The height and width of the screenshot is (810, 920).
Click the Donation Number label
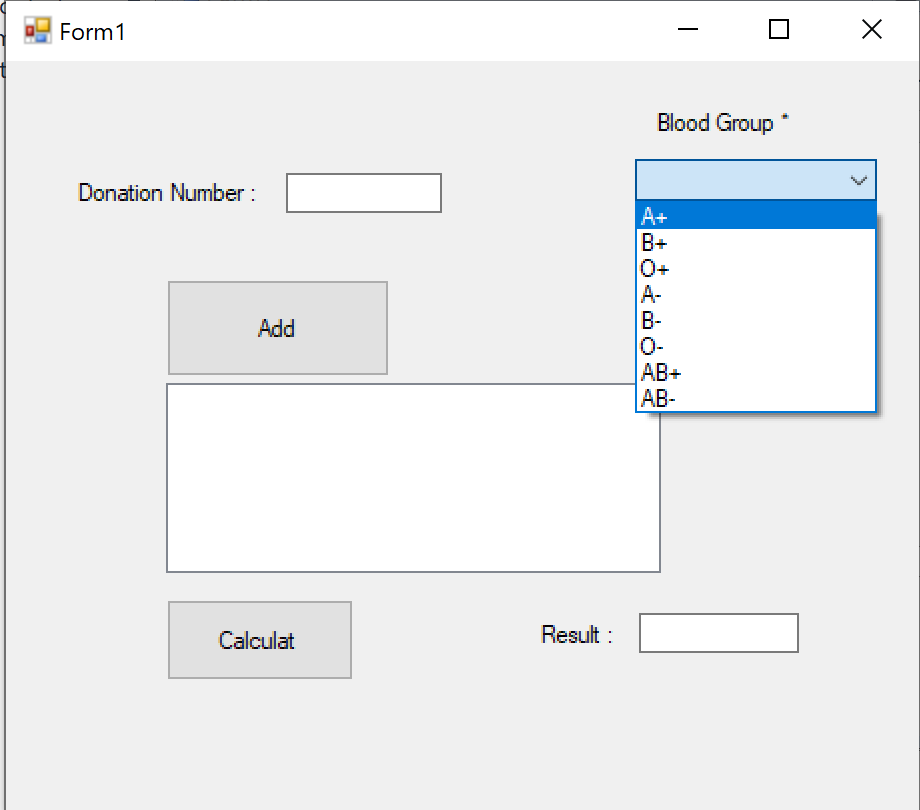(164, 192)
